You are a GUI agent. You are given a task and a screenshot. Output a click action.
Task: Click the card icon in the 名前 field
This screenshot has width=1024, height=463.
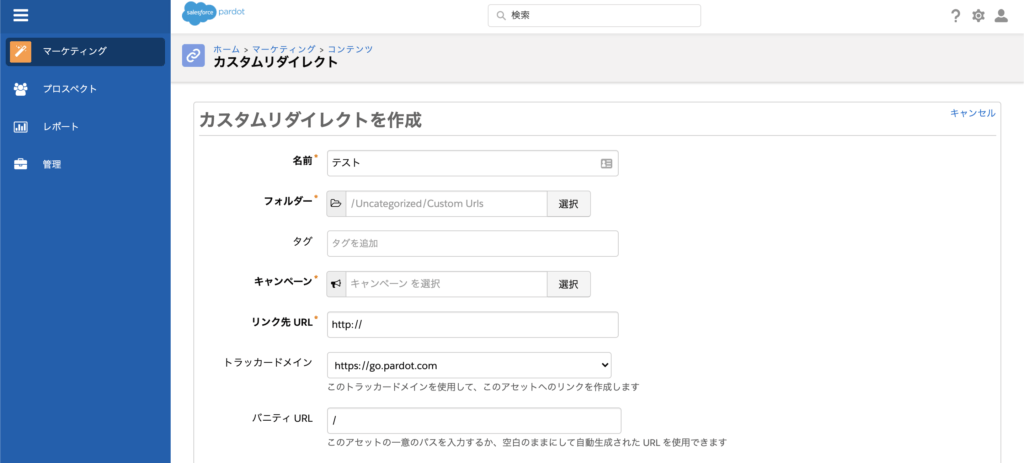click(606, 163)
